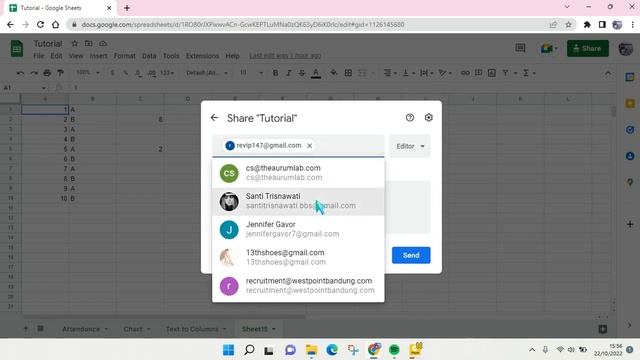Click the move to folder icon

pos(89,43)
